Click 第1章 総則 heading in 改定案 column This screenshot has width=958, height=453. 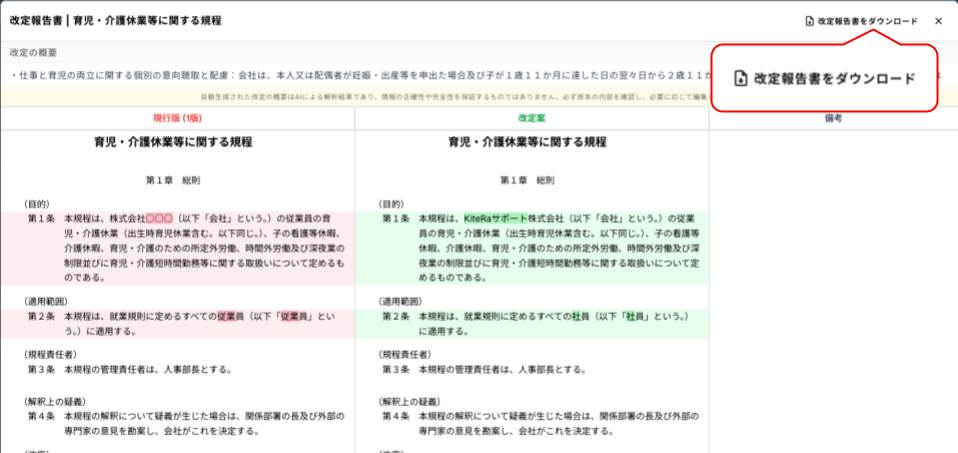[x=531, y=181]
